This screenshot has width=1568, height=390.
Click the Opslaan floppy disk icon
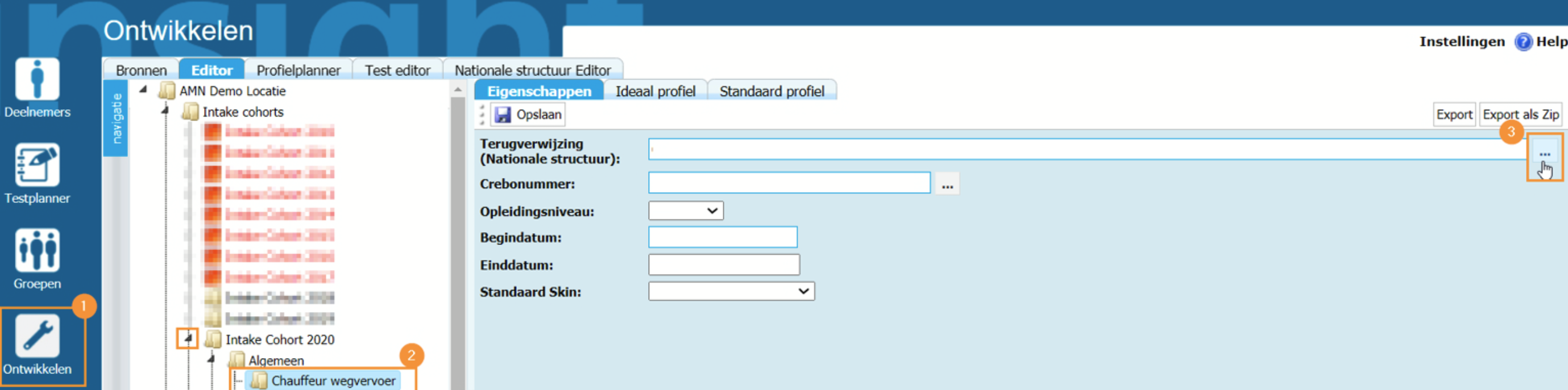pos(503,114)
